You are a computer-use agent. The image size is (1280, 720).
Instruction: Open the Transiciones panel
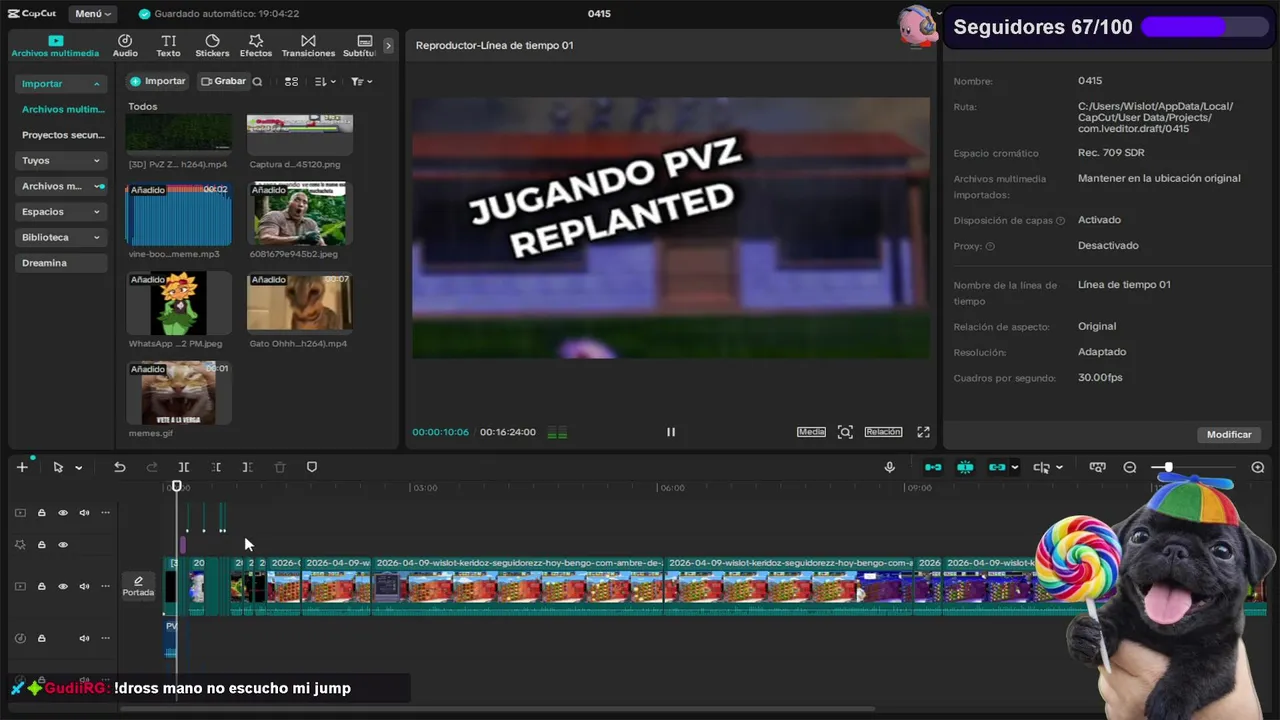(x=308, y=46)
